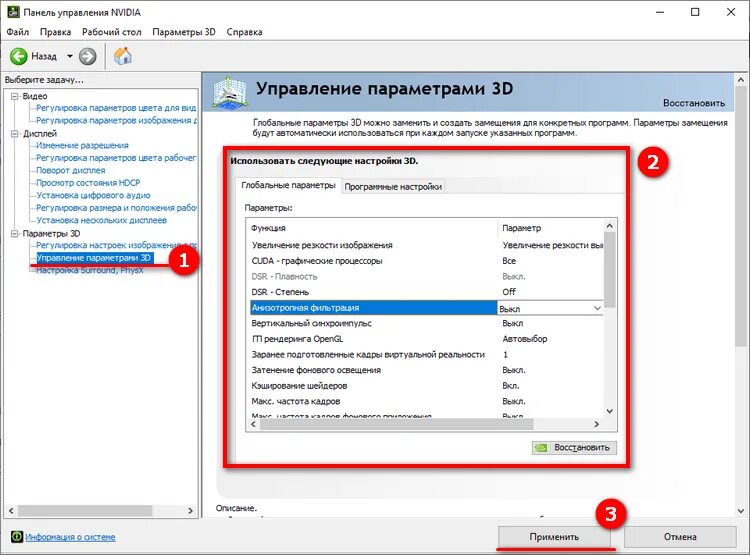This screenshot has height=555, width=750.
Task: Click the task tree scroll-right arrow
Action: tap(190, 511)
